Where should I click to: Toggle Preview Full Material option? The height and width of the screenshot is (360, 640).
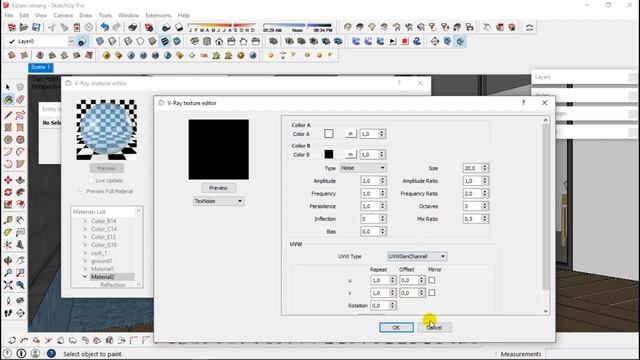(81, 191)
